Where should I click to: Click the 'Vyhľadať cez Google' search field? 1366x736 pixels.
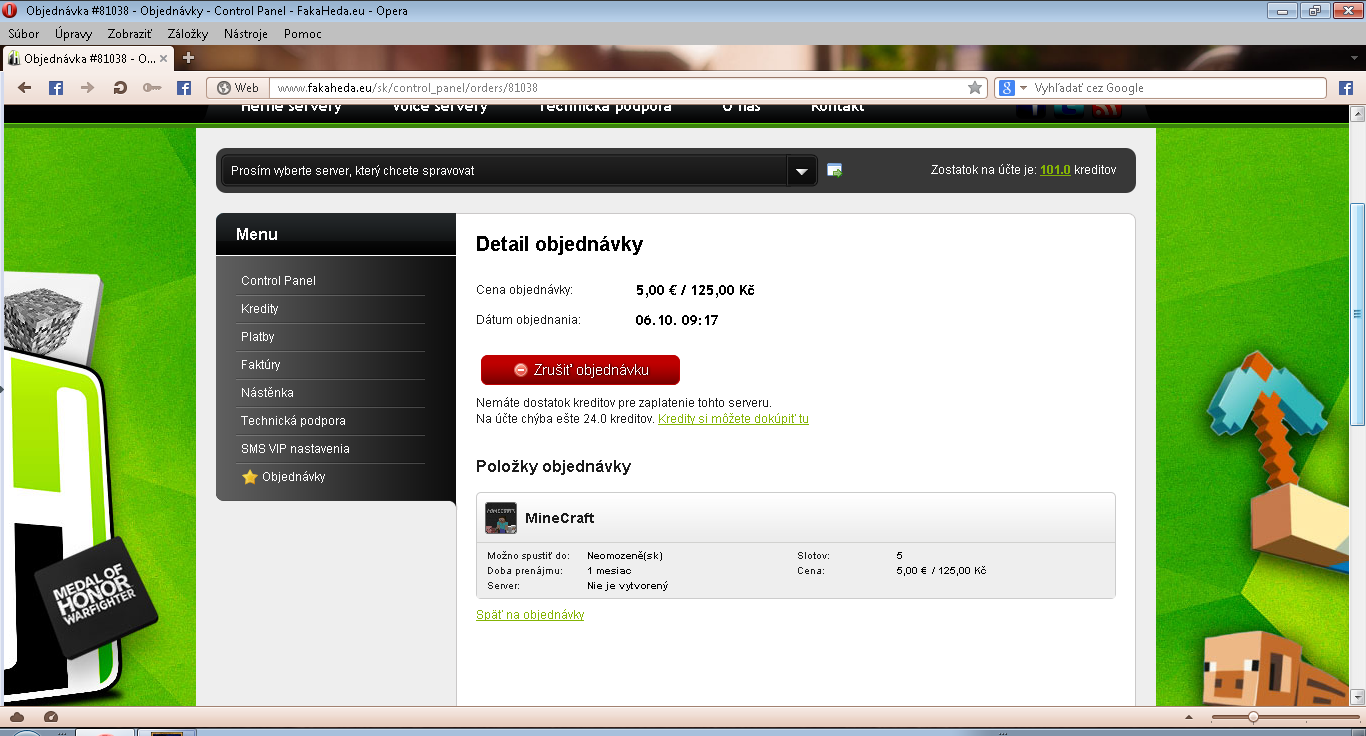pyautogui.click(x=1178, y=88)
